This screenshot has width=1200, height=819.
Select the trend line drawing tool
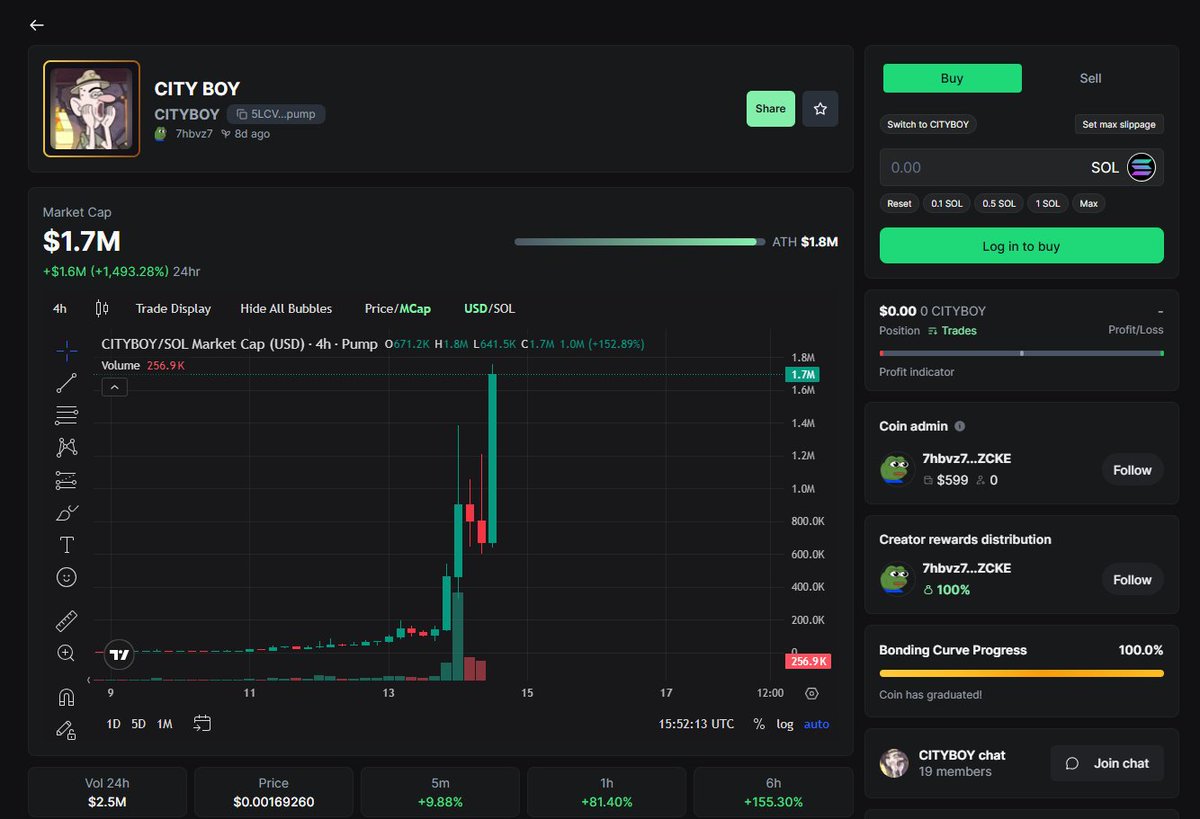[x=66, y=382]
